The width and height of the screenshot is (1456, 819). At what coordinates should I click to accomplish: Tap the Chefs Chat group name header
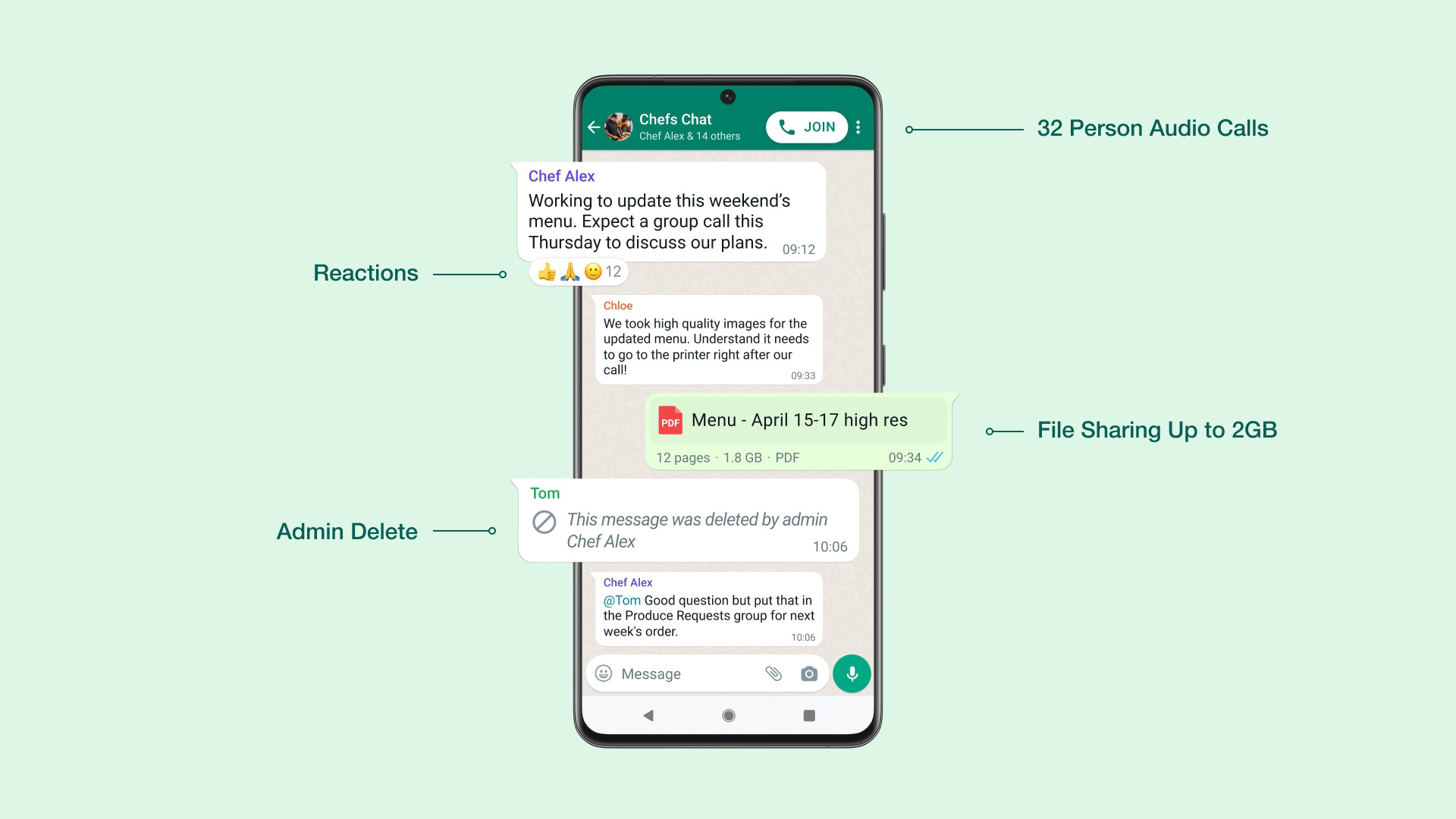point(677,120)
